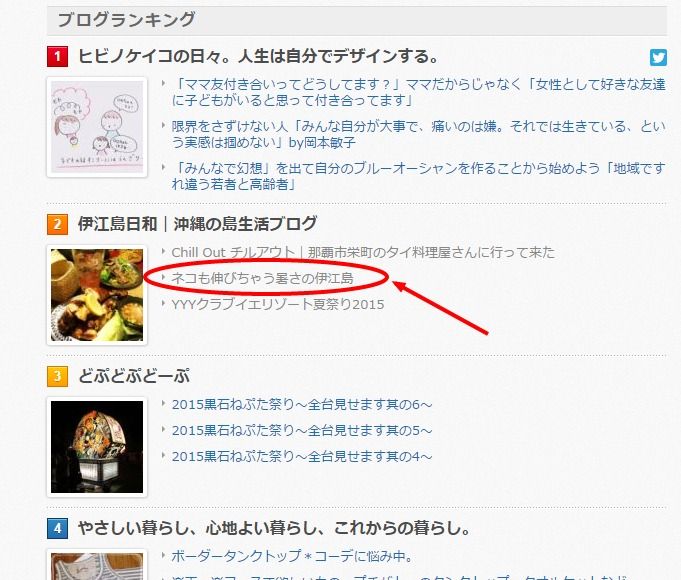The width and height of the screenshot is (681, 580).
Task: Open the ネコも伸びちゃう暑さの伊江島 article
Action: (262, 278)
